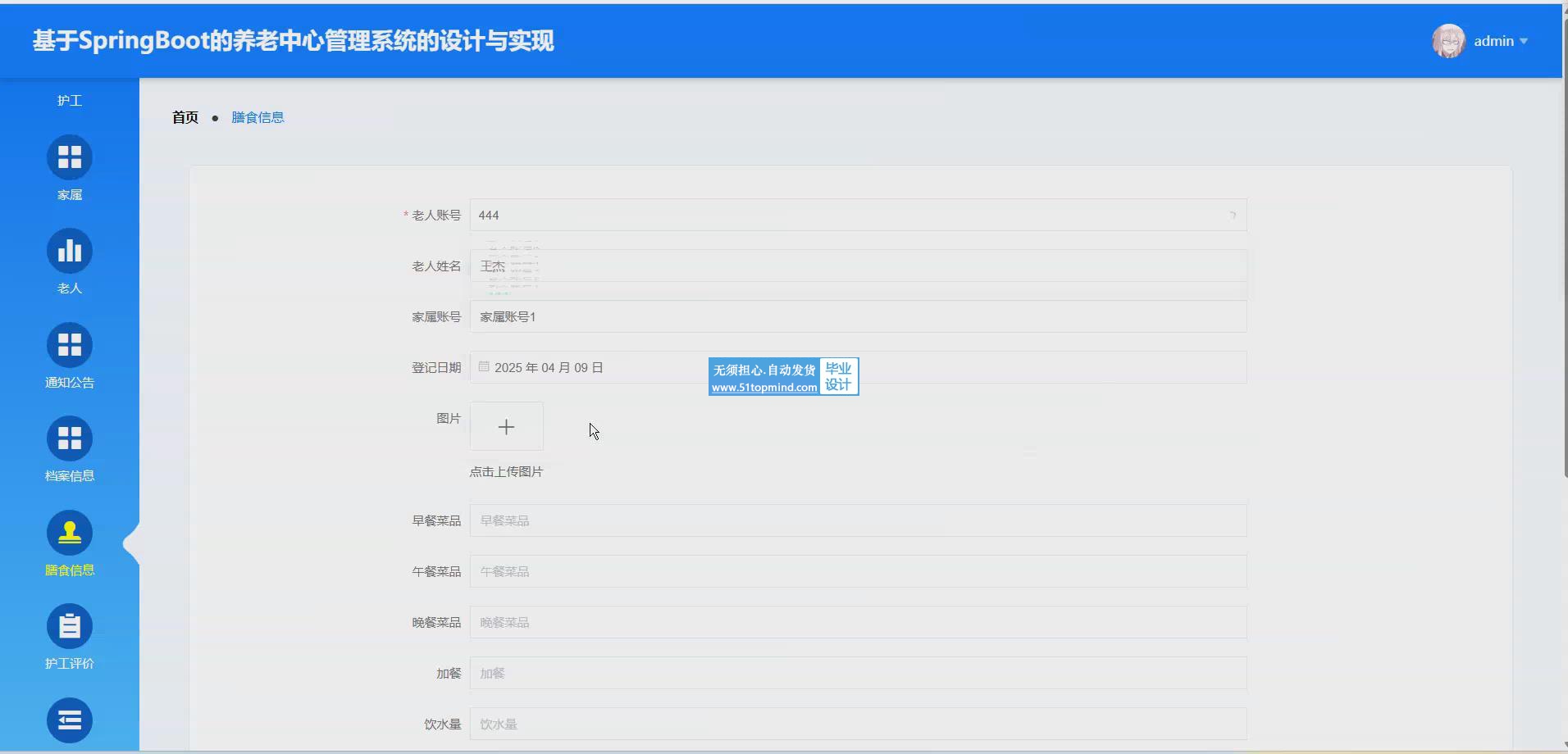Viewport: 1568px width, 754px height.
Task: Open the 护工评价 clipboard icon
Action: [70, 626]
